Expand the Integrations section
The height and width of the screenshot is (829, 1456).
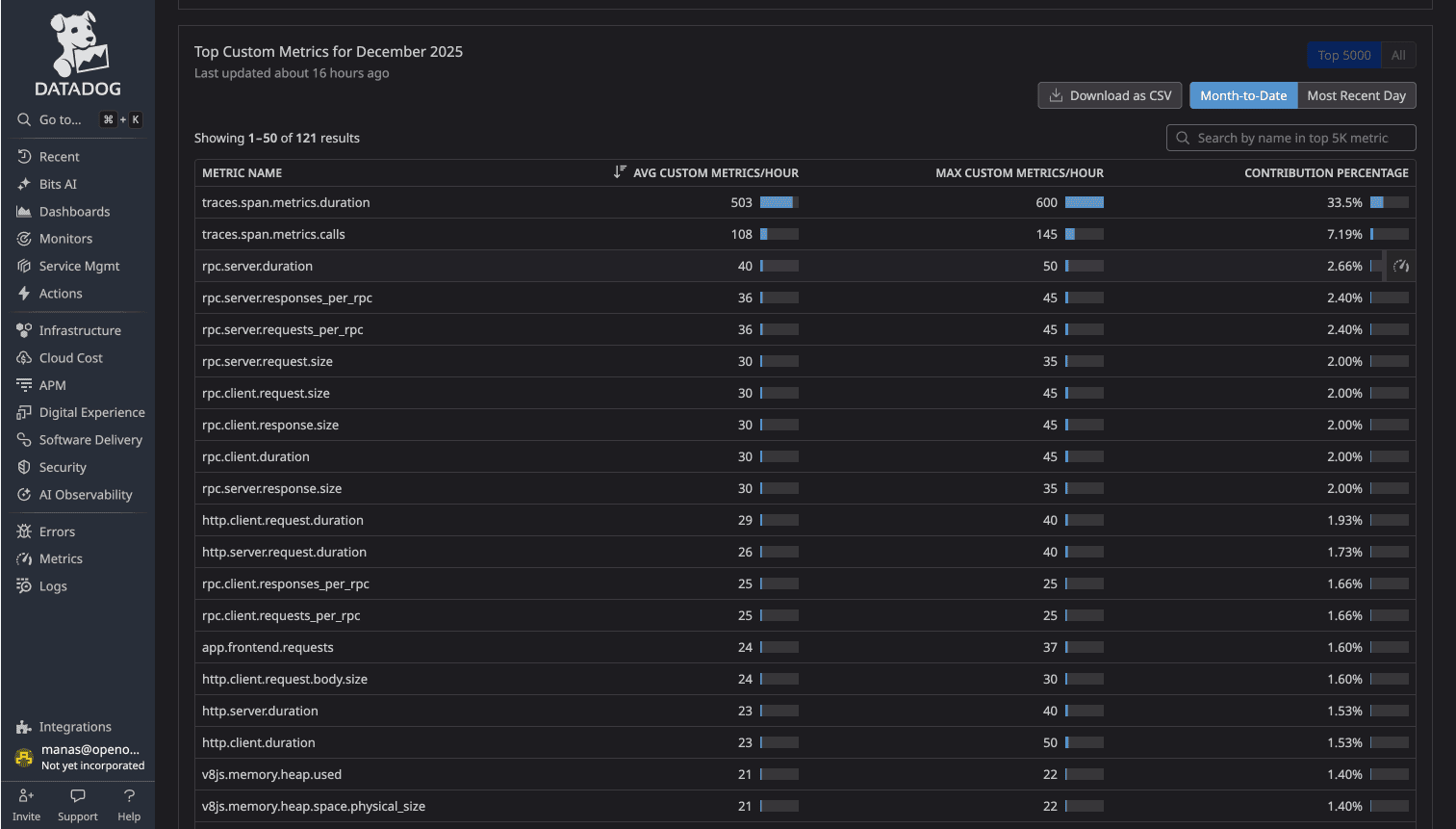76,726
